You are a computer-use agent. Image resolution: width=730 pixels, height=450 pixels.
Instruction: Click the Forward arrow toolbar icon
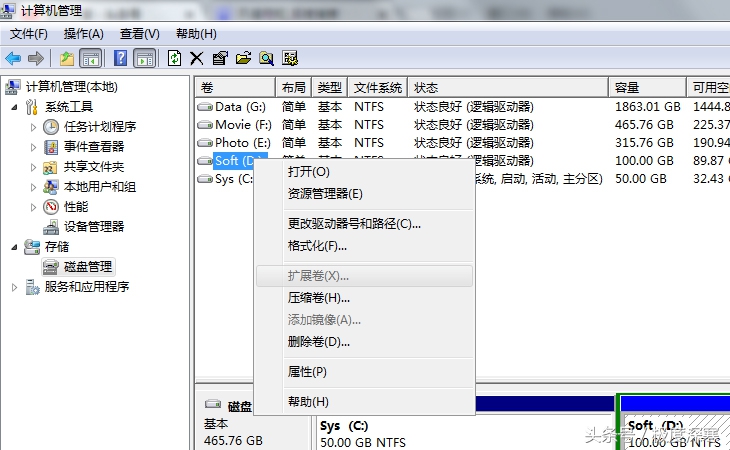(36, 59)
